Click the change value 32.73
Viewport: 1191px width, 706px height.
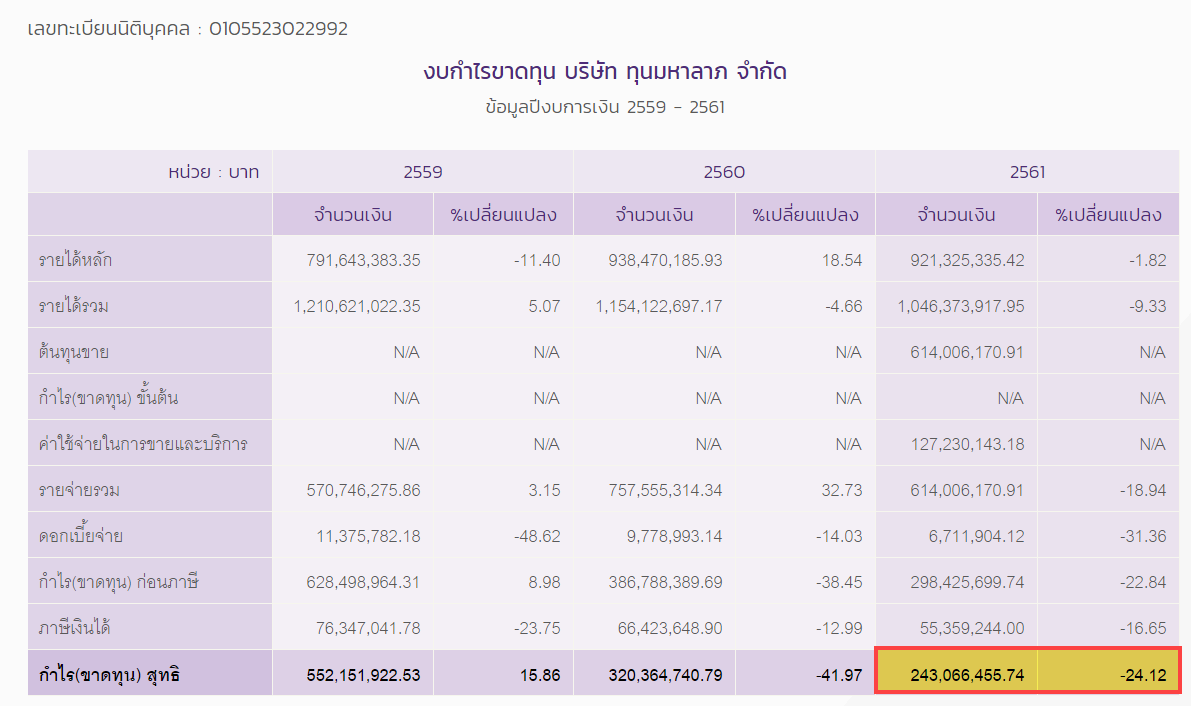(x=842, y=490)
